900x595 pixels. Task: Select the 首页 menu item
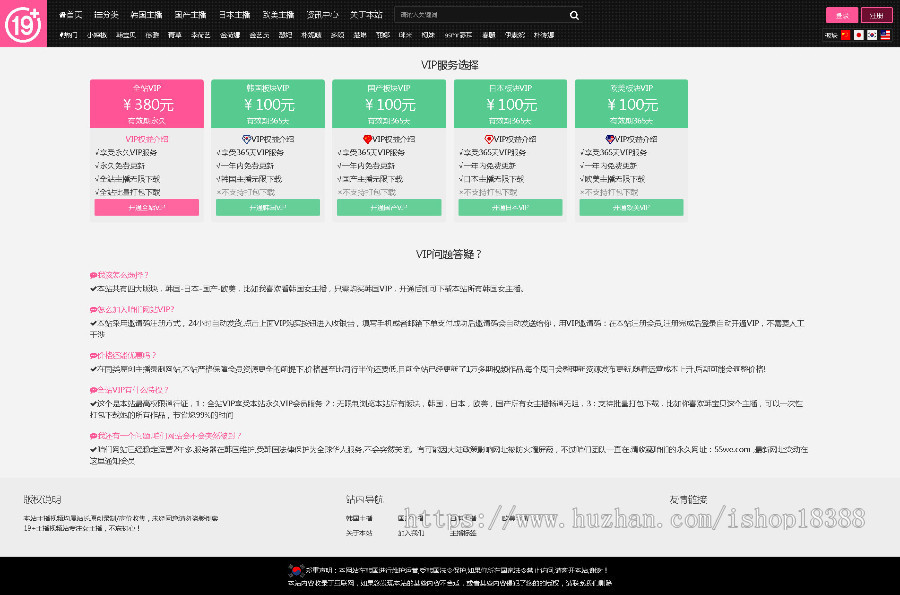pos(69,14)
